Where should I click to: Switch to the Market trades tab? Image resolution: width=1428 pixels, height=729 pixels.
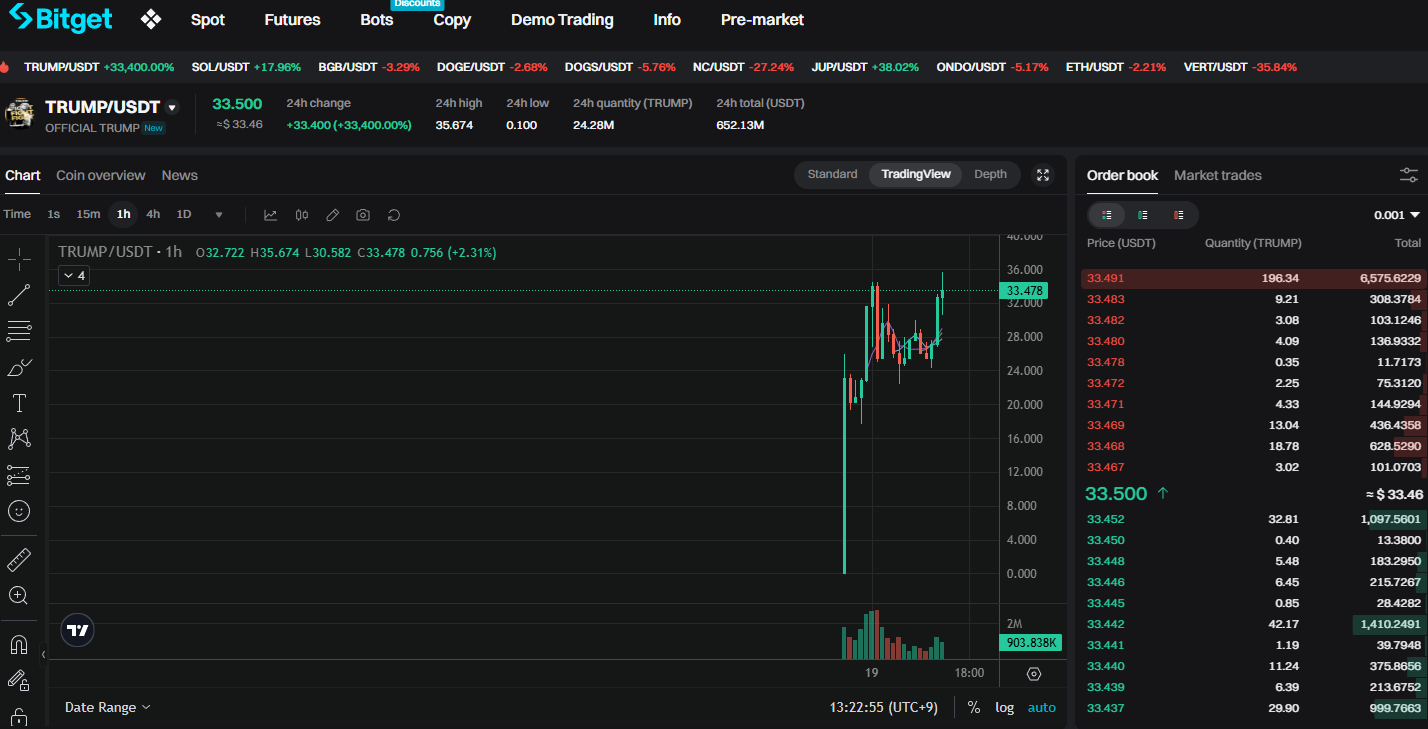tap(1218, 175)
